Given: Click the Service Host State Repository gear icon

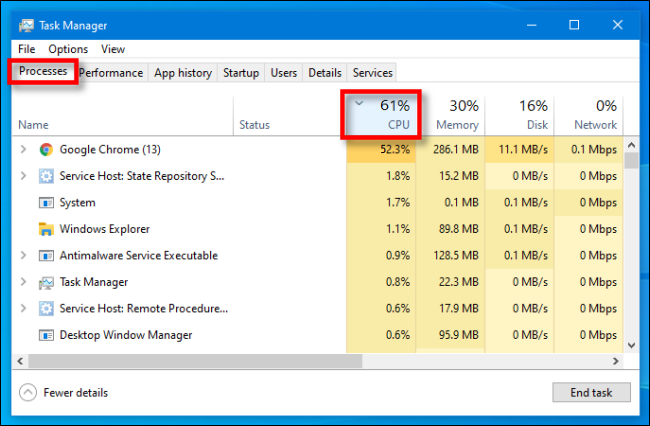Looking at the screenshot, I should [x=46, y=176].
